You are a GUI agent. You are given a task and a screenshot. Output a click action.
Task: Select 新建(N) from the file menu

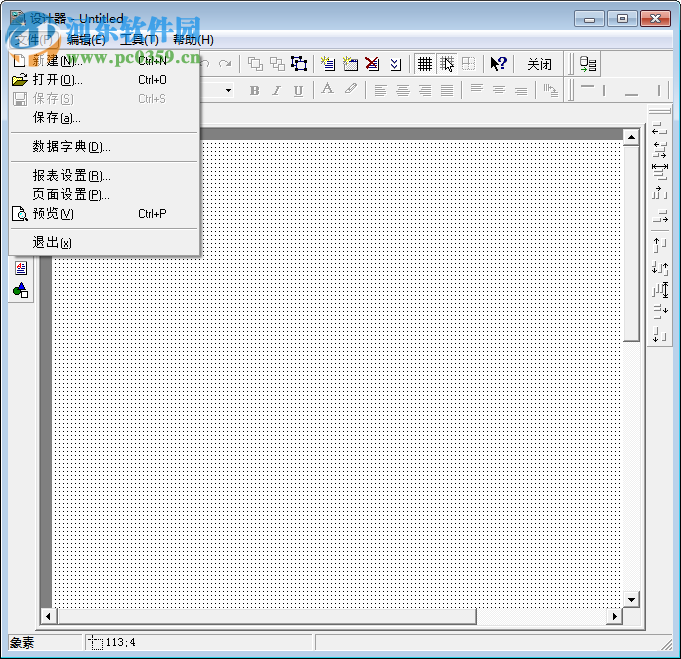(x=104, y=60)
